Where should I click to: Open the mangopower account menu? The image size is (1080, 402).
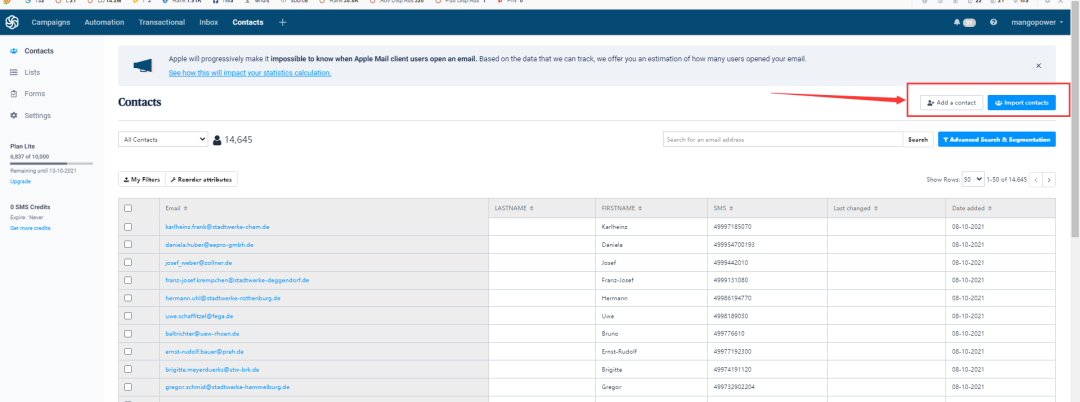(1037, 23)
